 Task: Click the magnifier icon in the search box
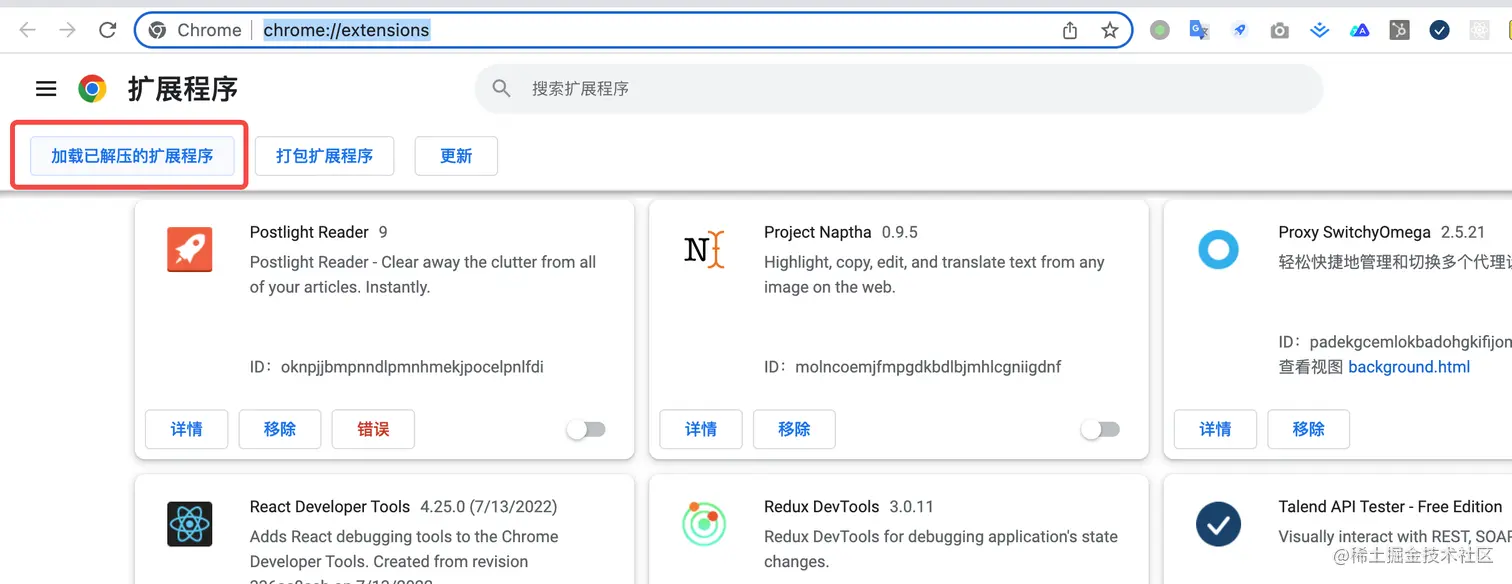pos(502,89)
